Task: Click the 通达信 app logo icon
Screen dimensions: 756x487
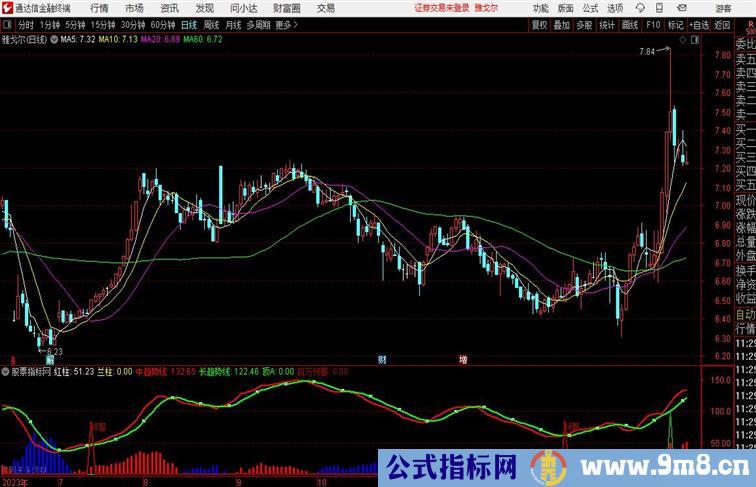Action: (x=8, y=8)
